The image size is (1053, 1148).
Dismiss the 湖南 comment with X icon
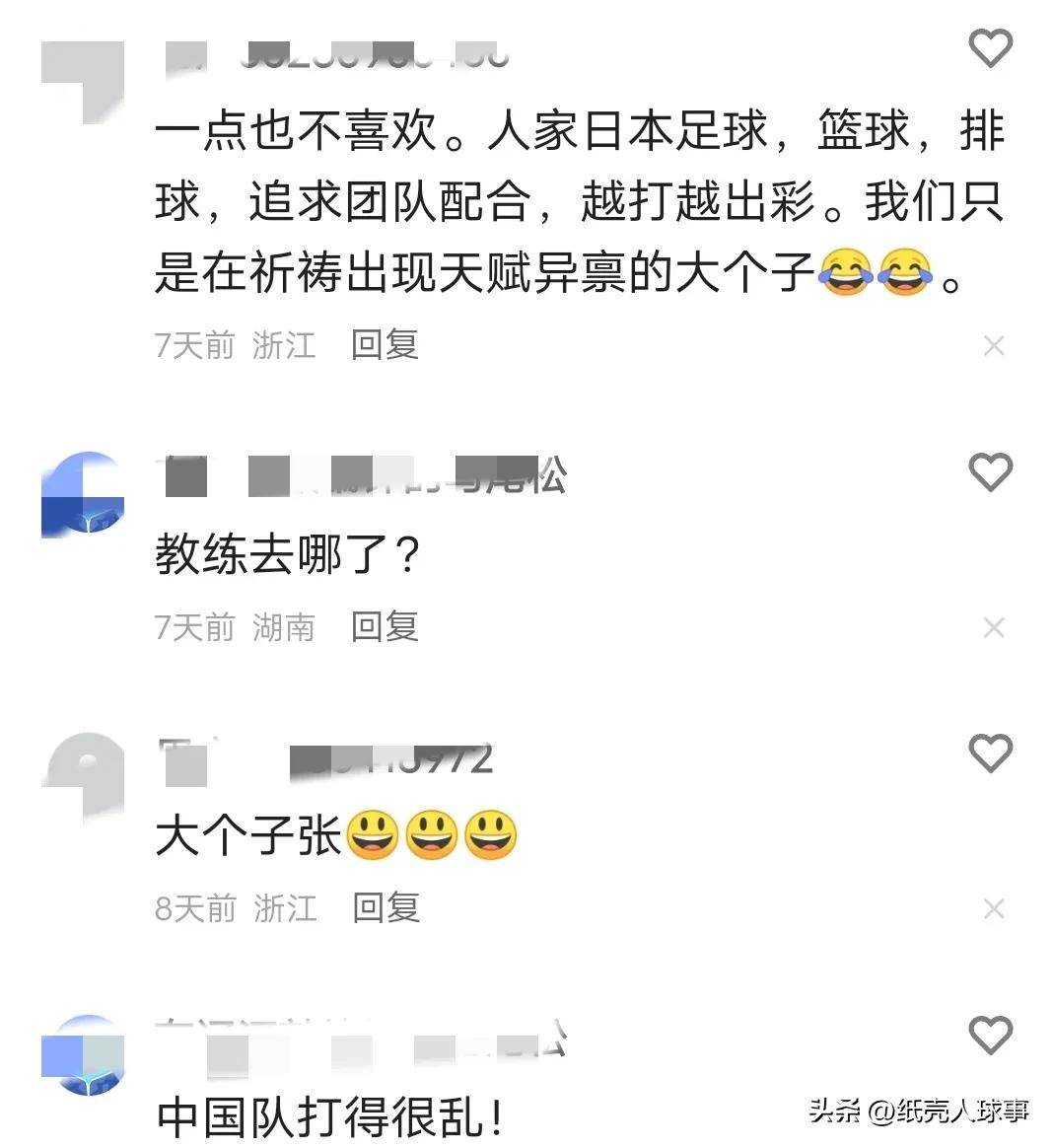[994, 627]
